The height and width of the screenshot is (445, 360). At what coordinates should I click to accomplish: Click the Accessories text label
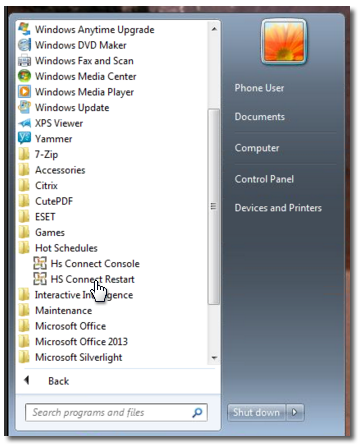[x=60, y=170]
